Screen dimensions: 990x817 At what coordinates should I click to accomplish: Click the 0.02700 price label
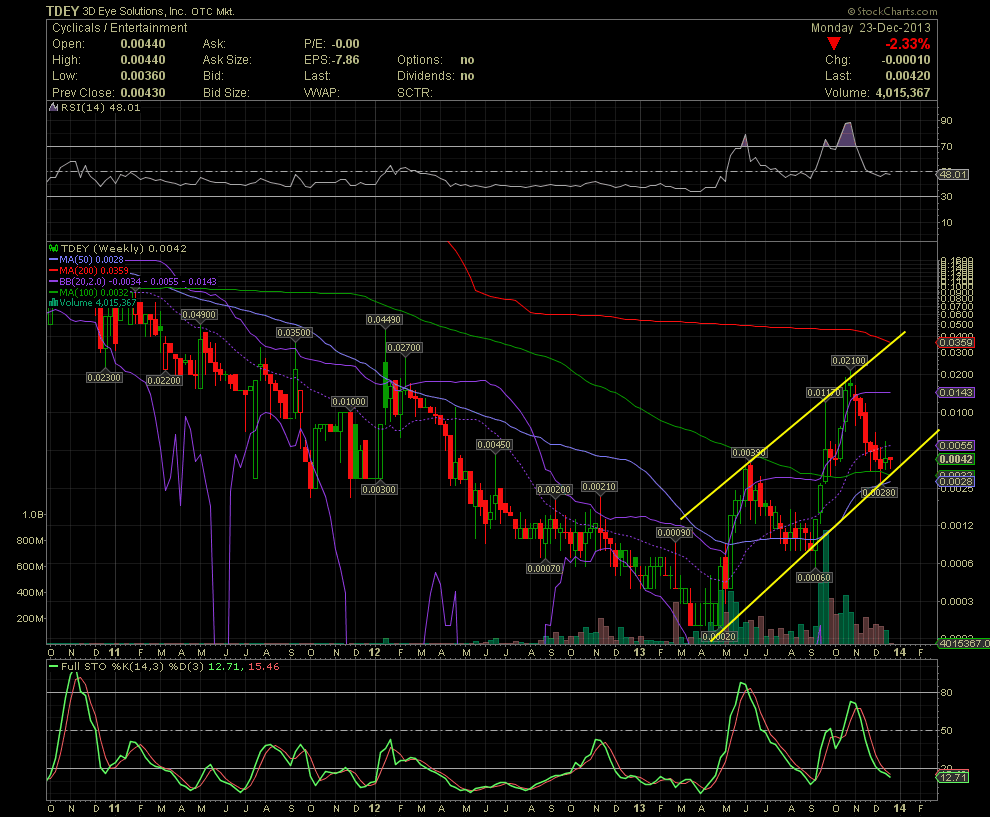click(404, 348)
